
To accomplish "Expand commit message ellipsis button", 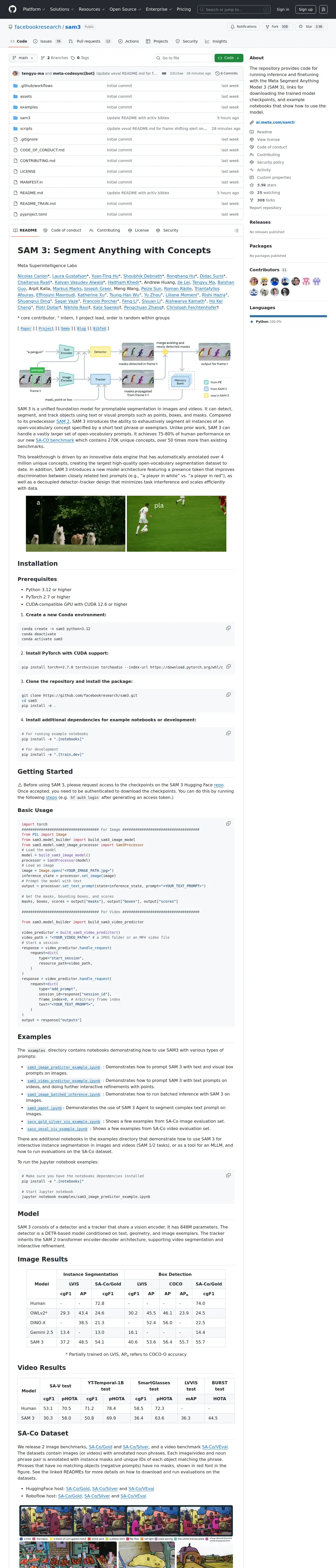I will 164,73.
